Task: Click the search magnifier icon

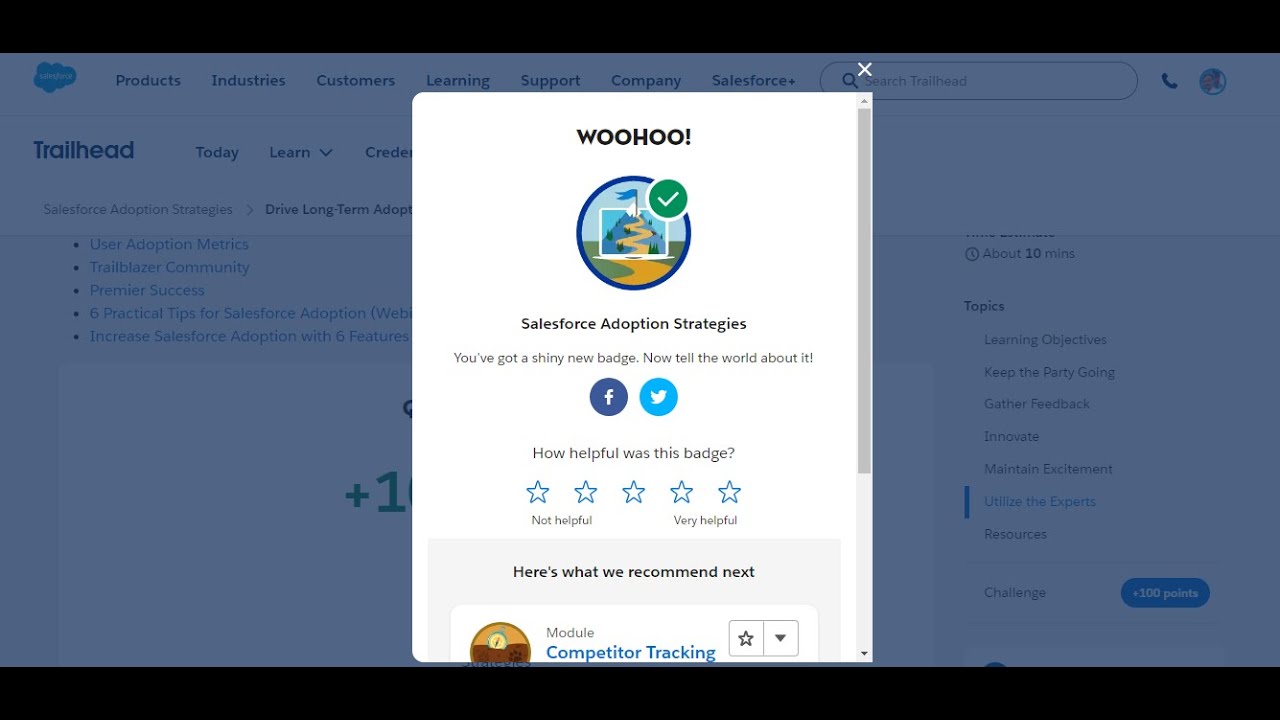Action: click(850, 80)
